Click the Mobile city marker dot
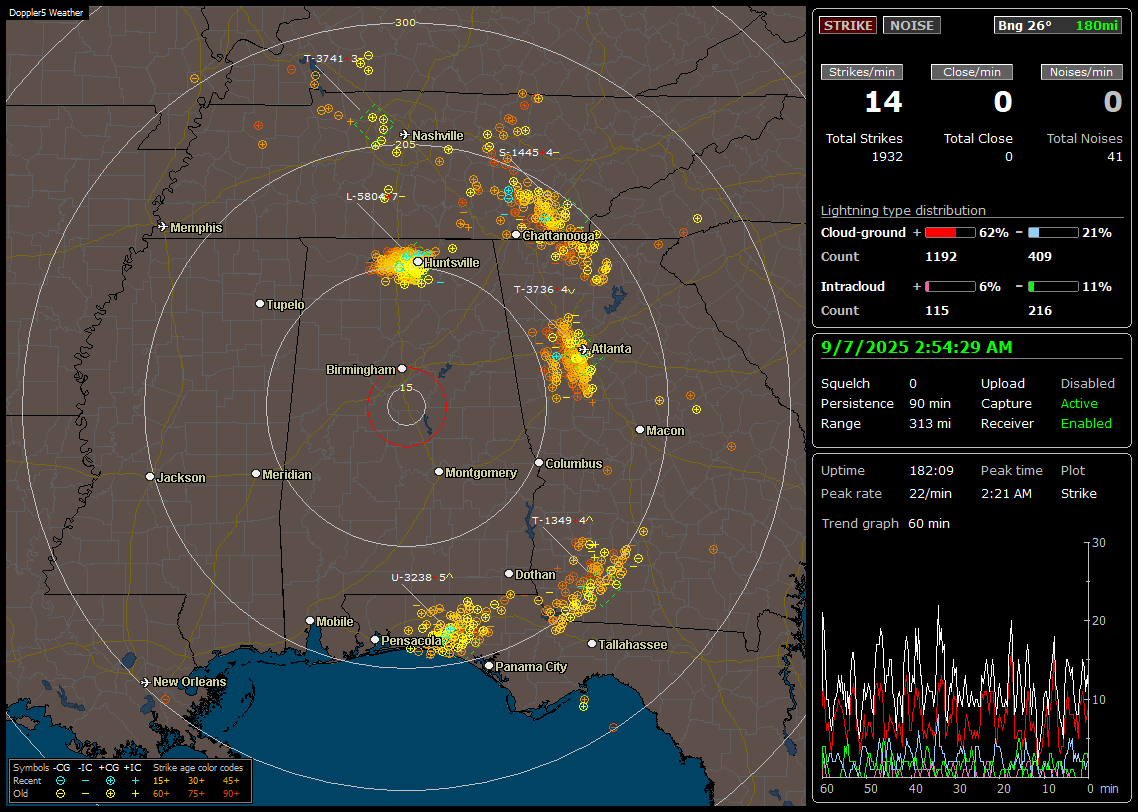 pos(310,620)
